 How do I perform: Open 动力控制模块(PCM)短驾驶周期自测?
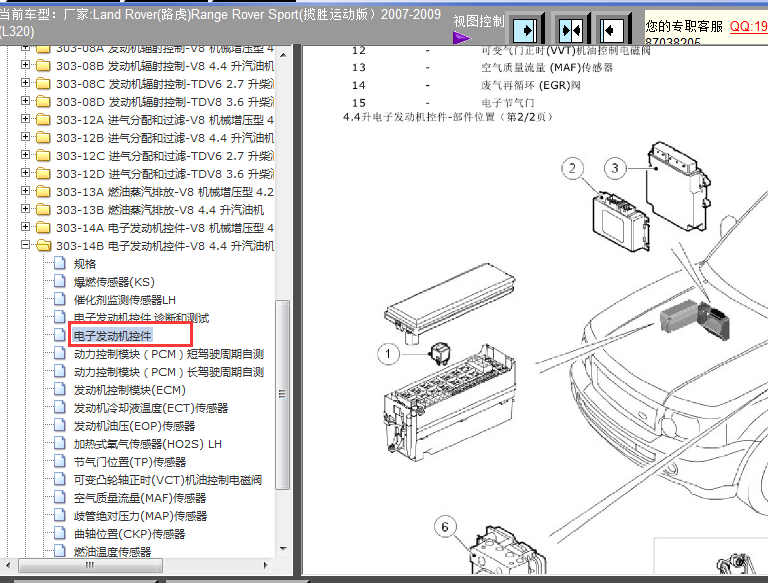(x=169, y=354)
